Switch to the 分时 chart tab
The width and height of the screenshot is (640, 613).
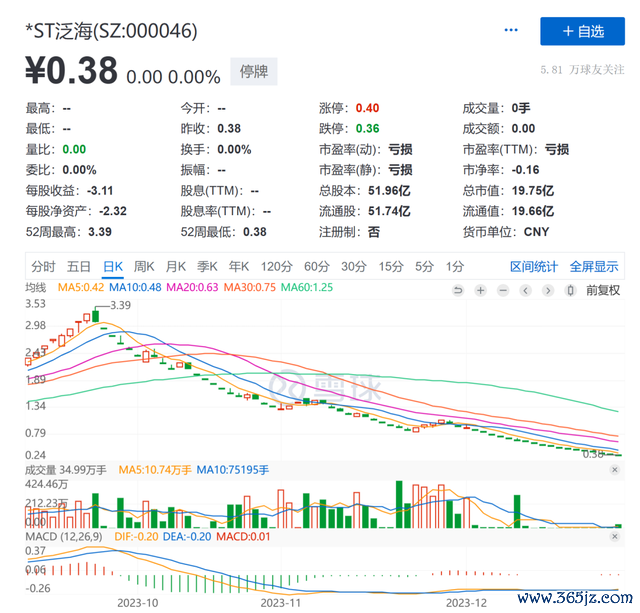click(43, 267)
